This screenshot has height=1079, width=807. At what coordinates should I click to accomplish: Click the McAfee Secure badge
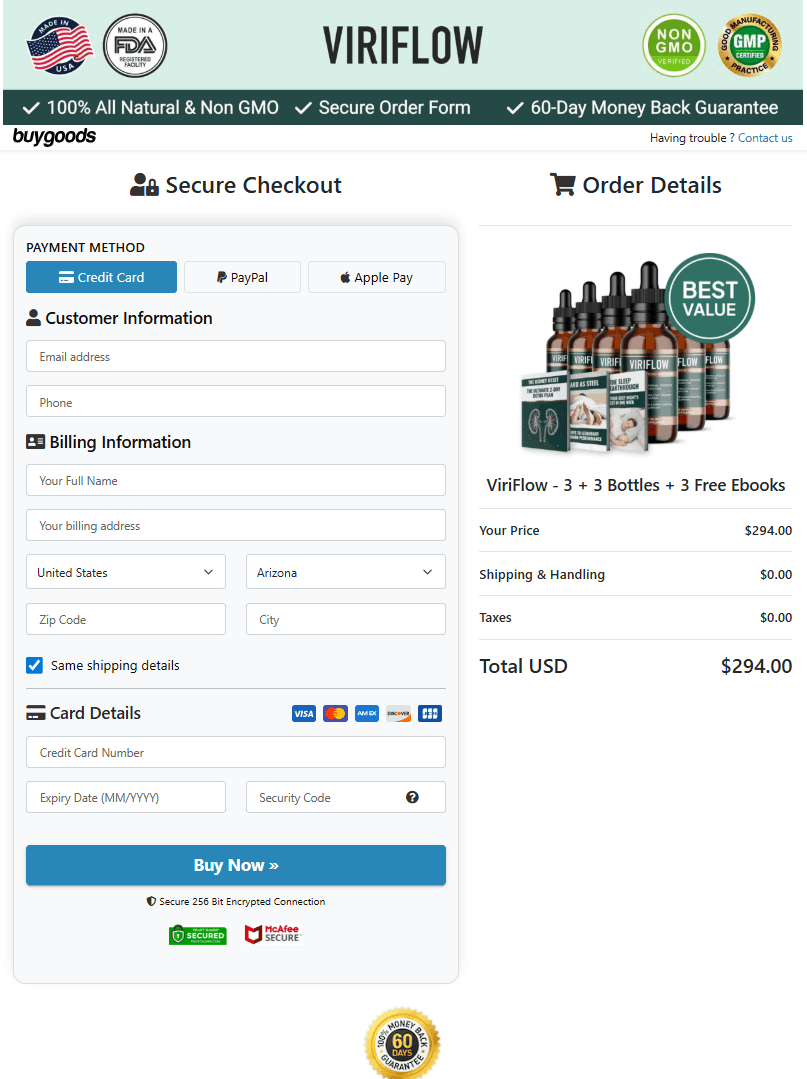[272, 934]
